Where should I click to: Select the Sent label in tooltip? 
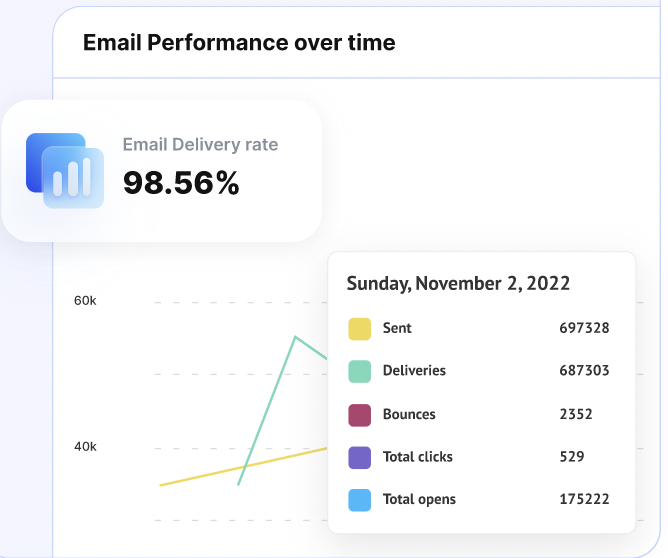tap(397, 328)
